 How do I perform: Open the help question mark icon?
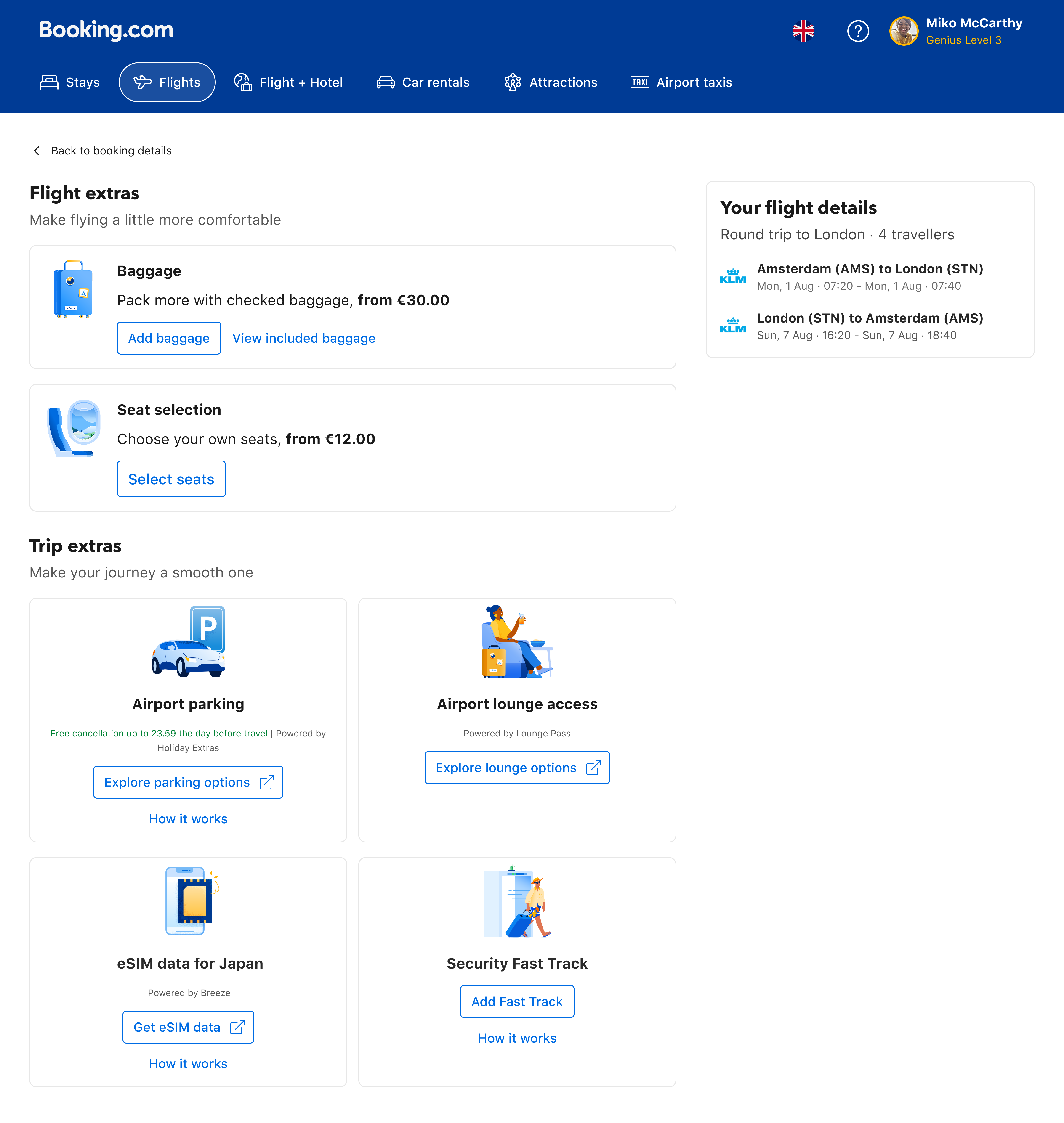click(x=858, y=31)
